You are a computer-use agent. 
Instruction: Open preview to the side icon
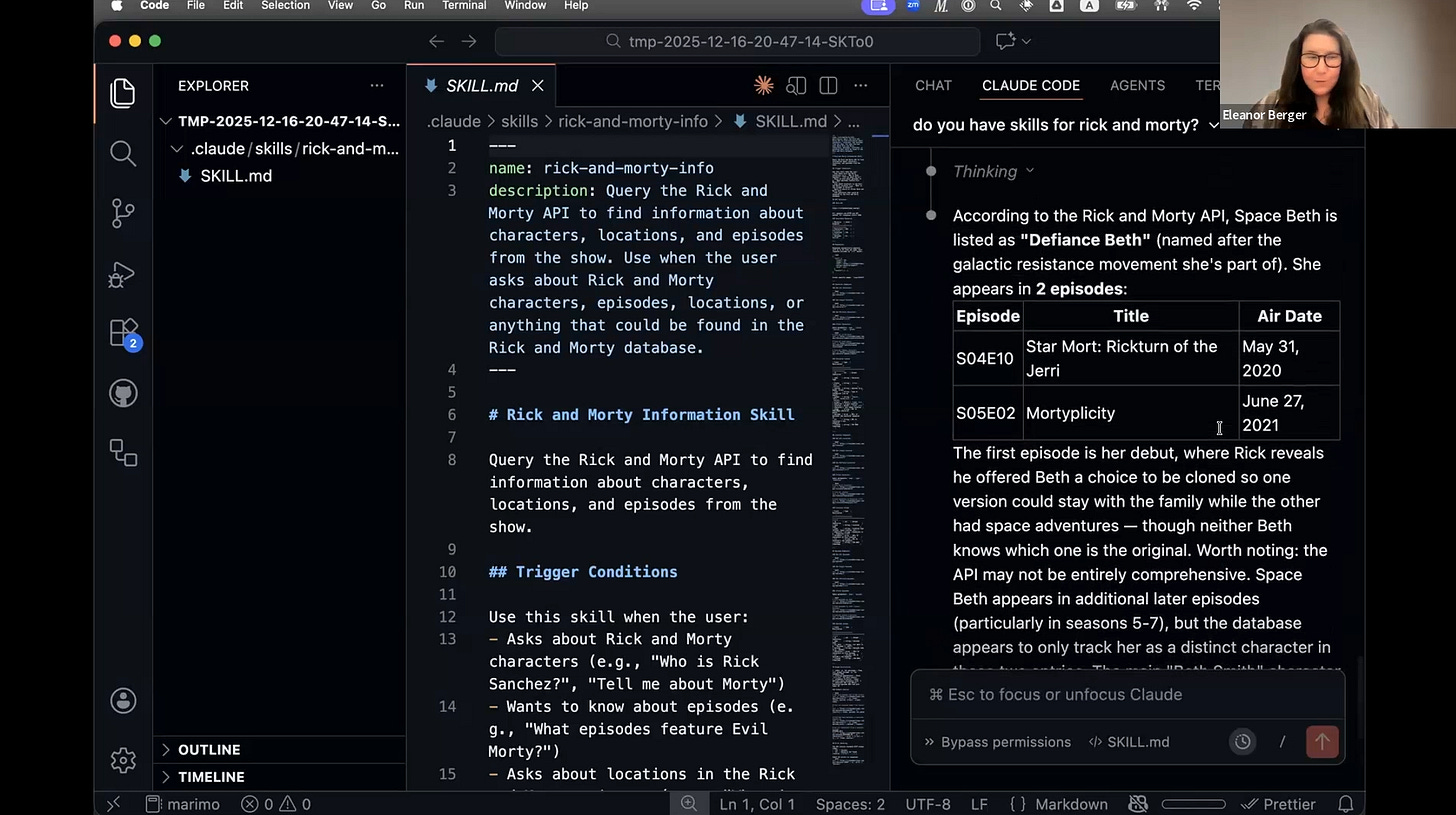(x=796, y=86)
